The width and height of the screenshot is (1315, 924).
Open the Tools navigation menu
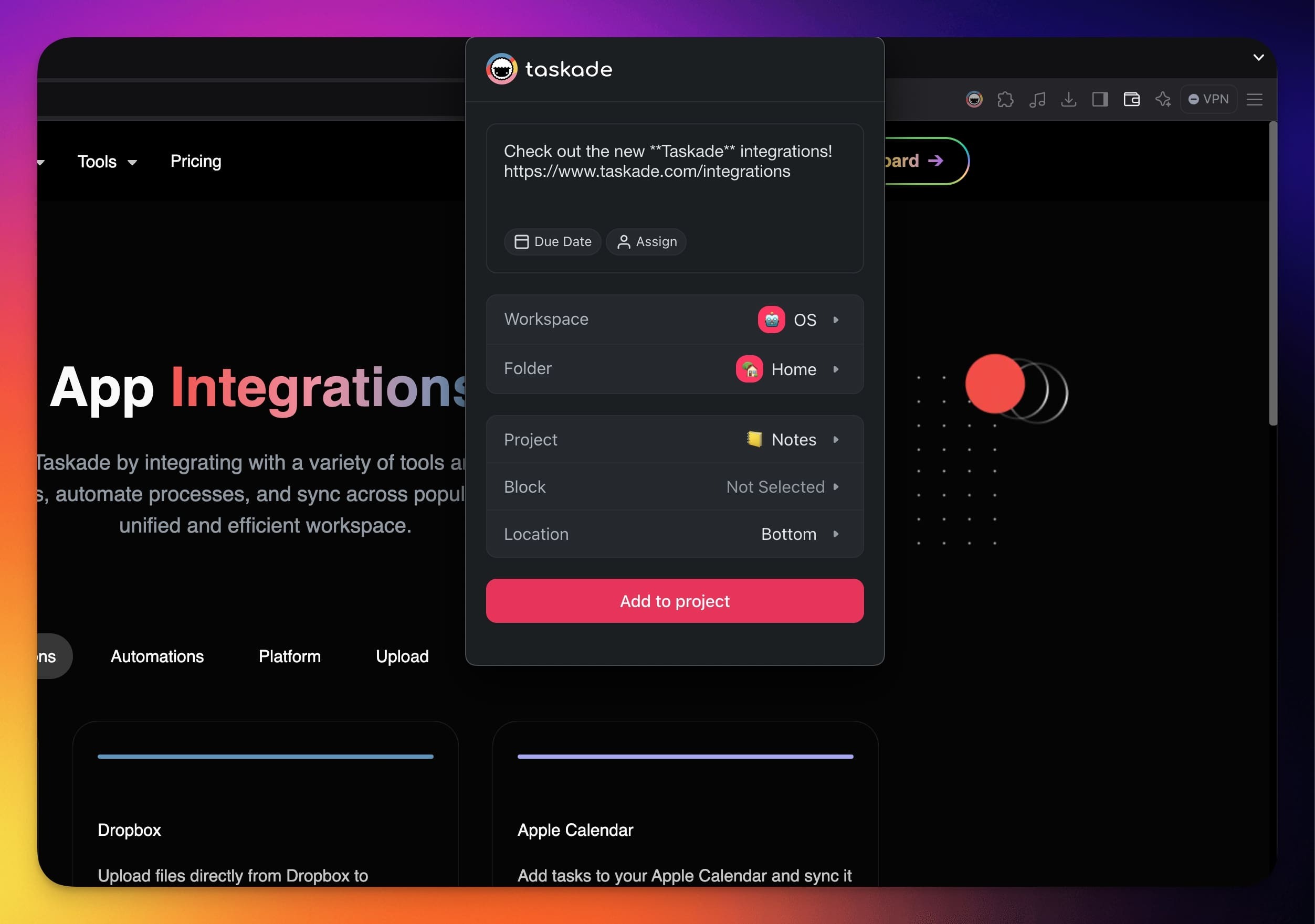tap(107, 162)
